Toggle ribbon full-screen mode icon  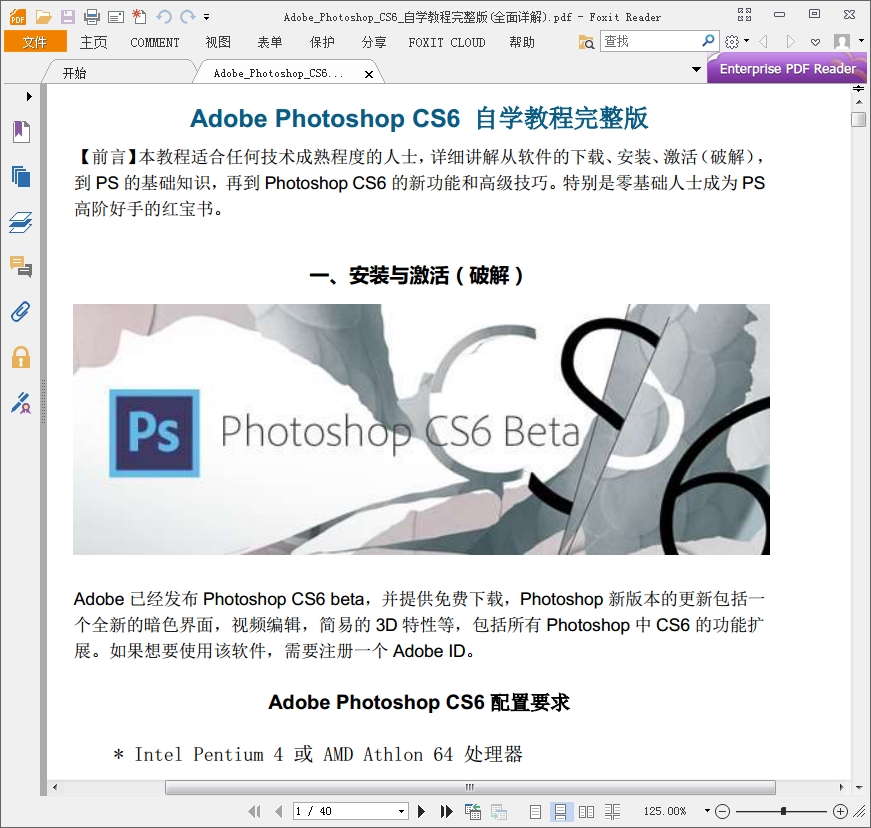click(x=744, y=14)
